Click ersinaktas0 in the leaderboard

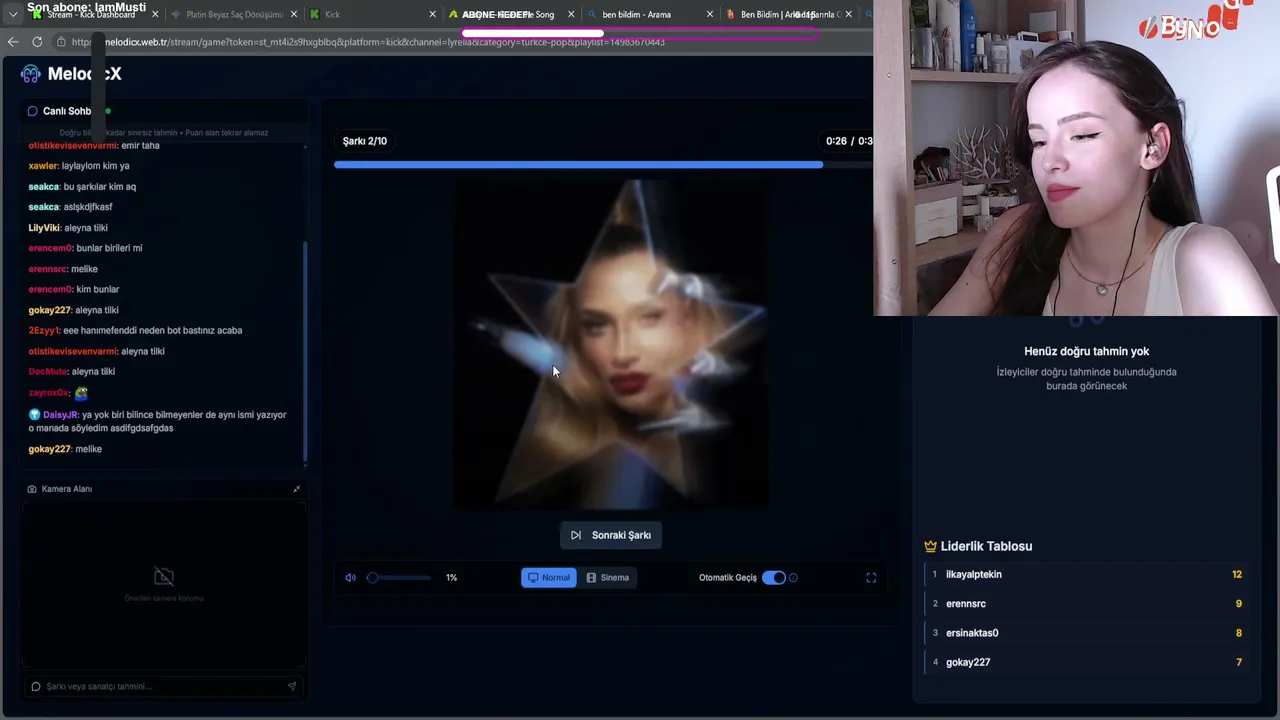(x=972, y=633)
